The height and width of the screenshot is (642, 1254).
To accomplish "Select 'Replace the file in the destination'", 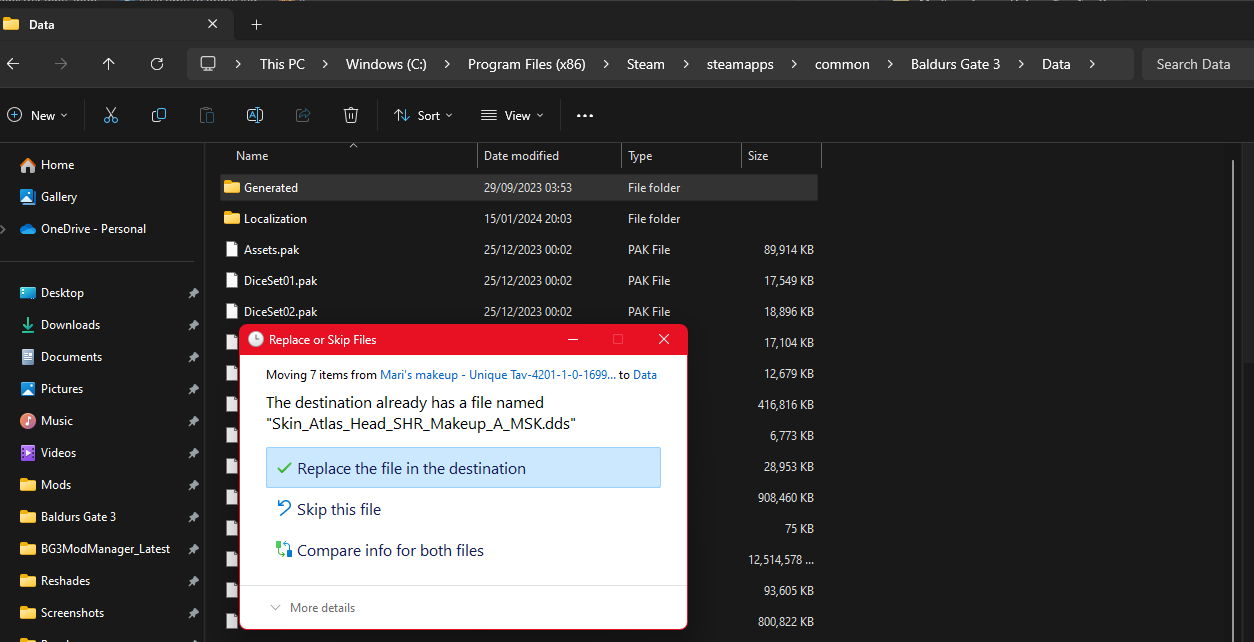I will 463,467.
